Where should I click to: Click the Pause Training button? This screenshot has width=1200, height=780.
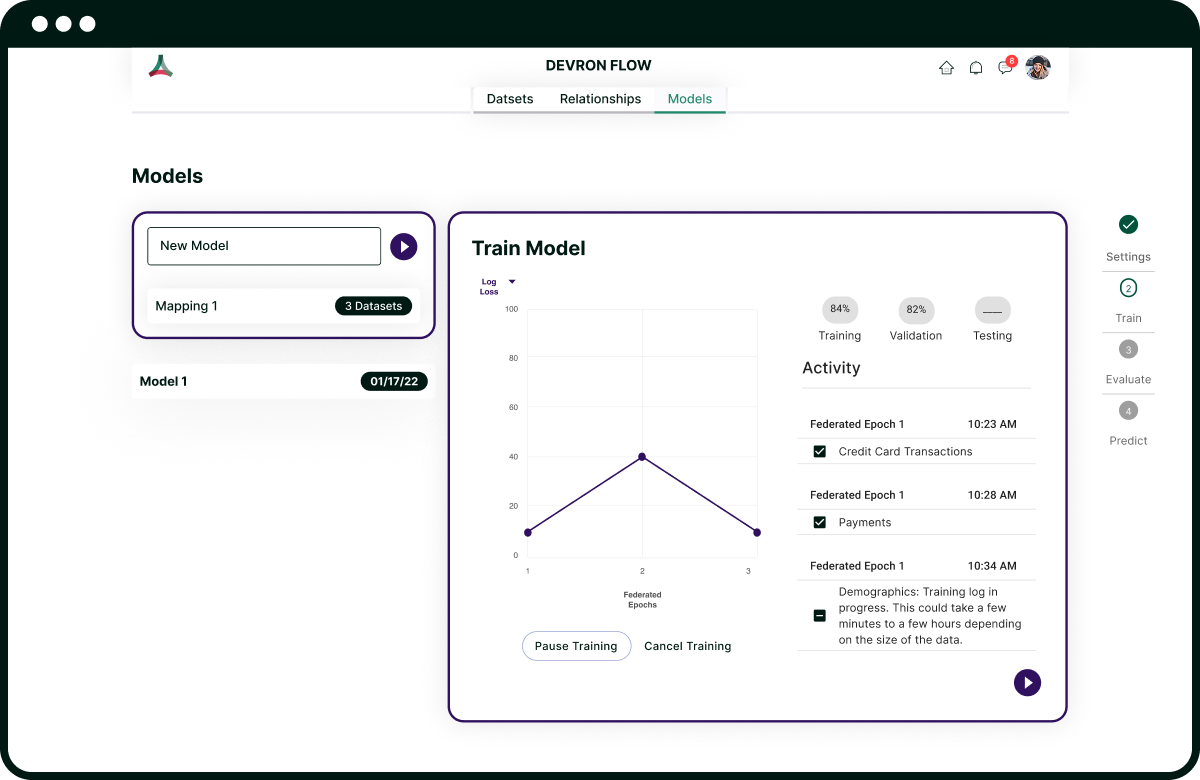click(576, 646)
